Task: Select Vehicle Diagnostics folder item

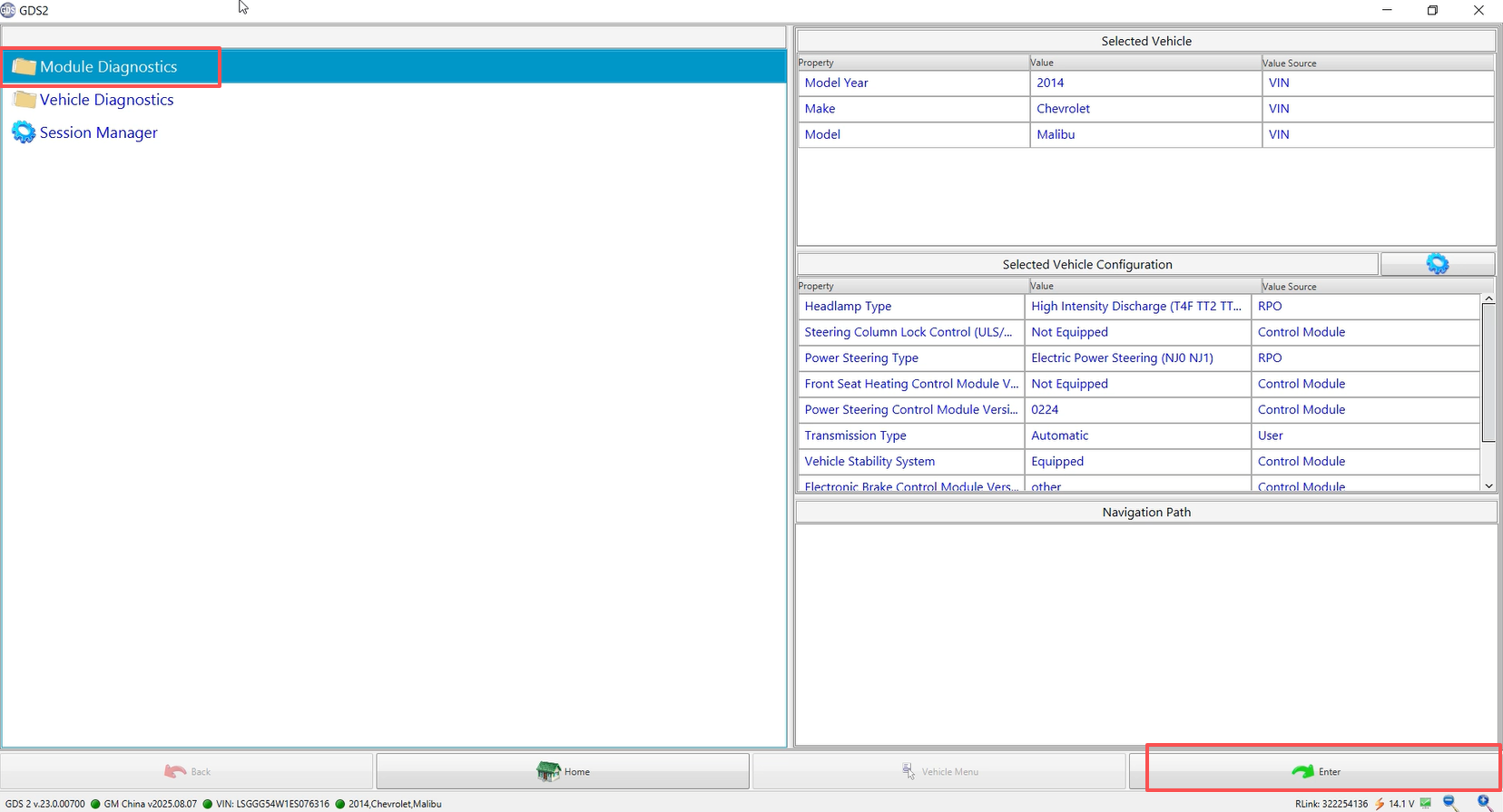Action: tap(106, 100)
